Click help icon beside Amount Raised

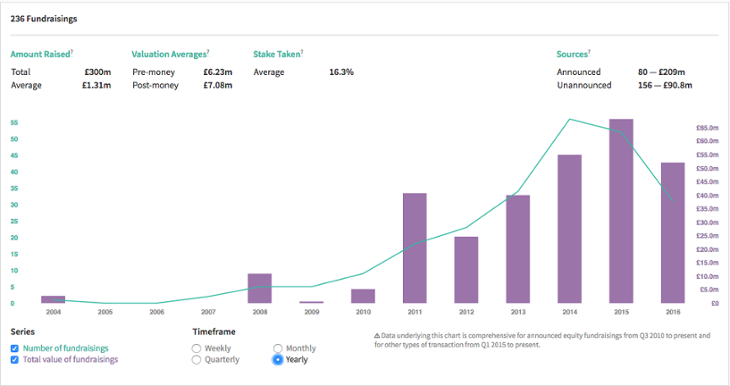72,51
